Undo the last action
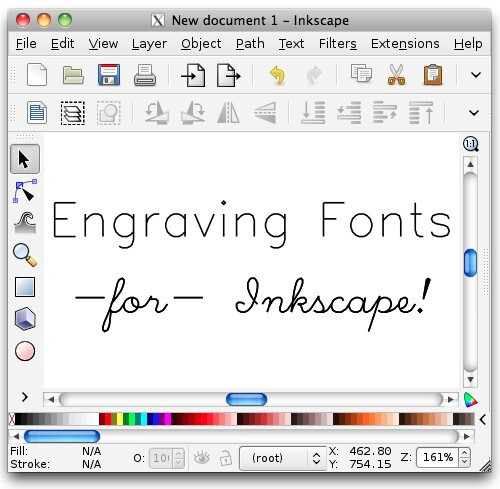This screenshot has height=489, width=500. (x=277, y=75)
